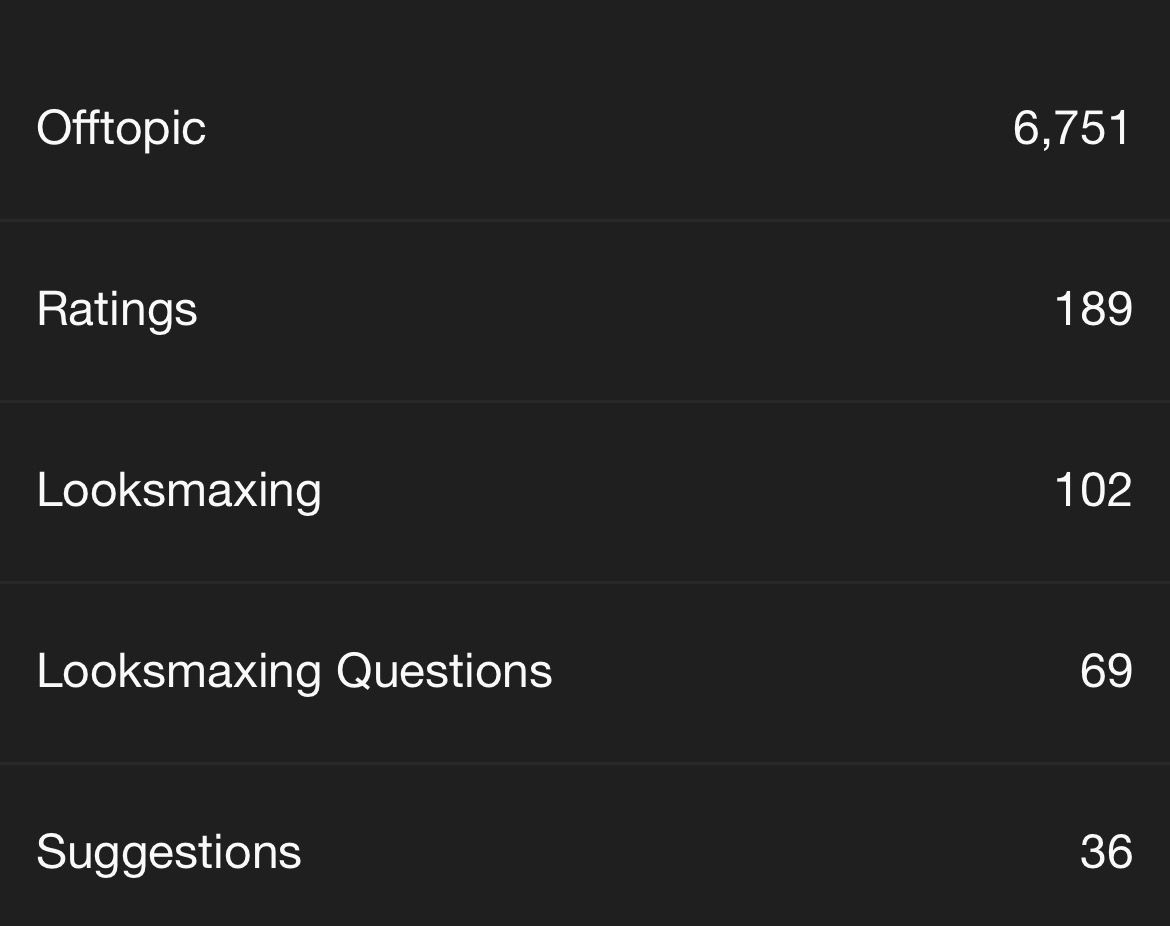Go to Looksmaxing Questions category
This screenshot has height=926, width=1170.
click(295, 672)
